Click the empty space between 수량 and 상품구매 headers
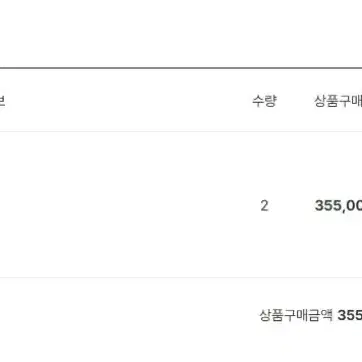 coord(295,101)
